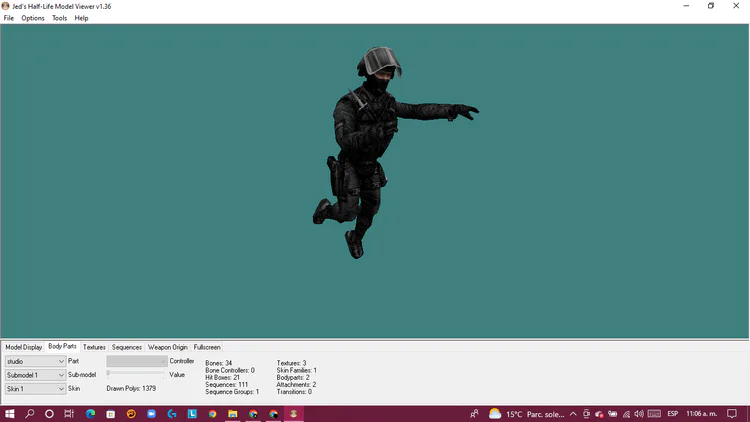Click the controller Value slider
Viewport: 750px width, 422px height.
click(x=136, y=373)
